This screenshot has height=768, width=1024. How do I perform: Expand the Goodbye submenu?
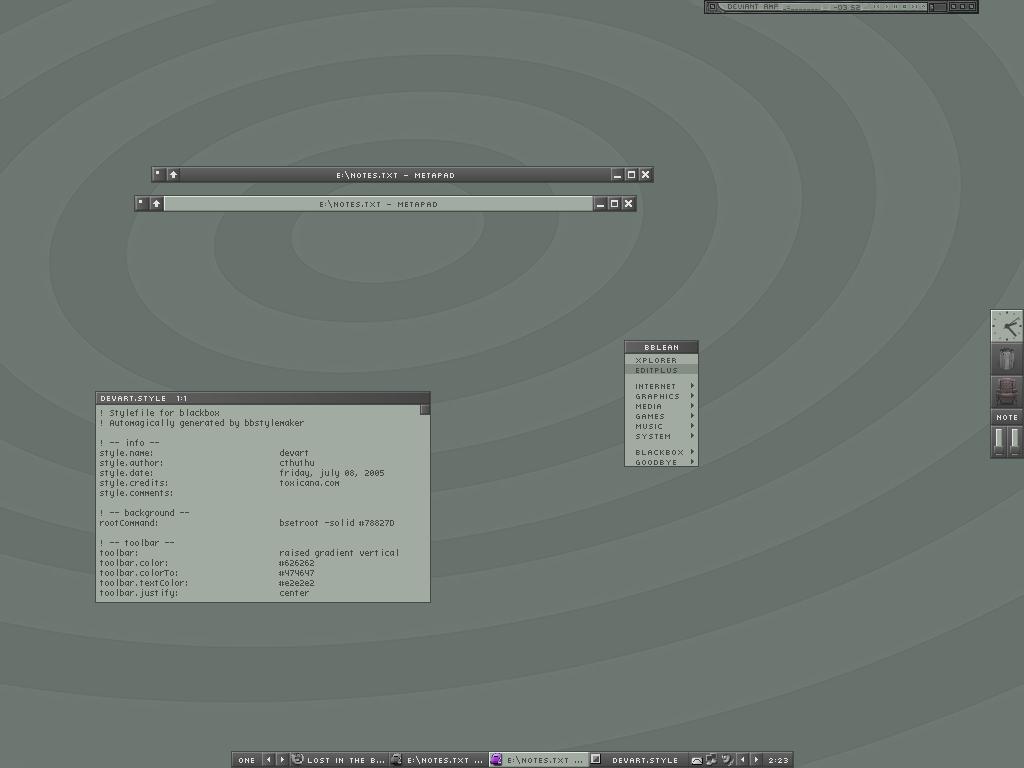tap(661, 462)
